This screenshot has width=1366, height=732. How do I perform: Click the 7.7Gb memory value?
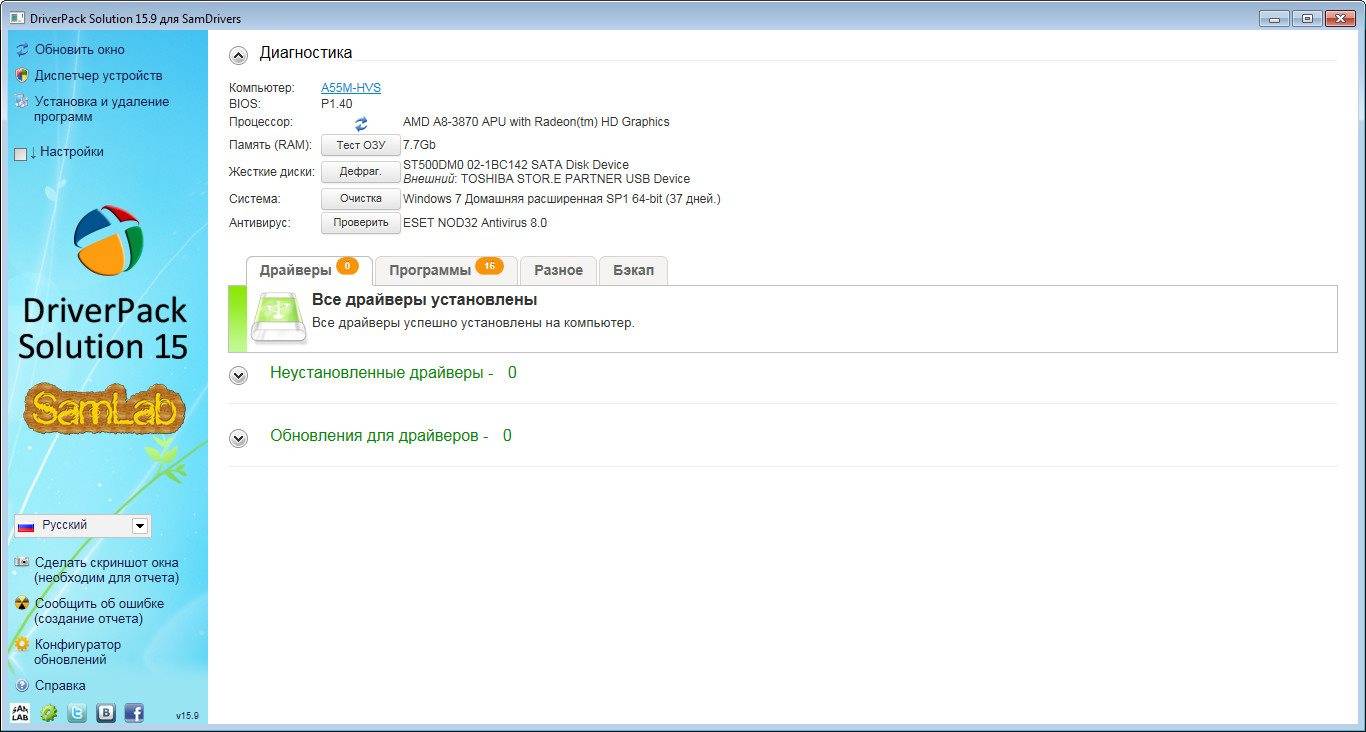(419, 146)
